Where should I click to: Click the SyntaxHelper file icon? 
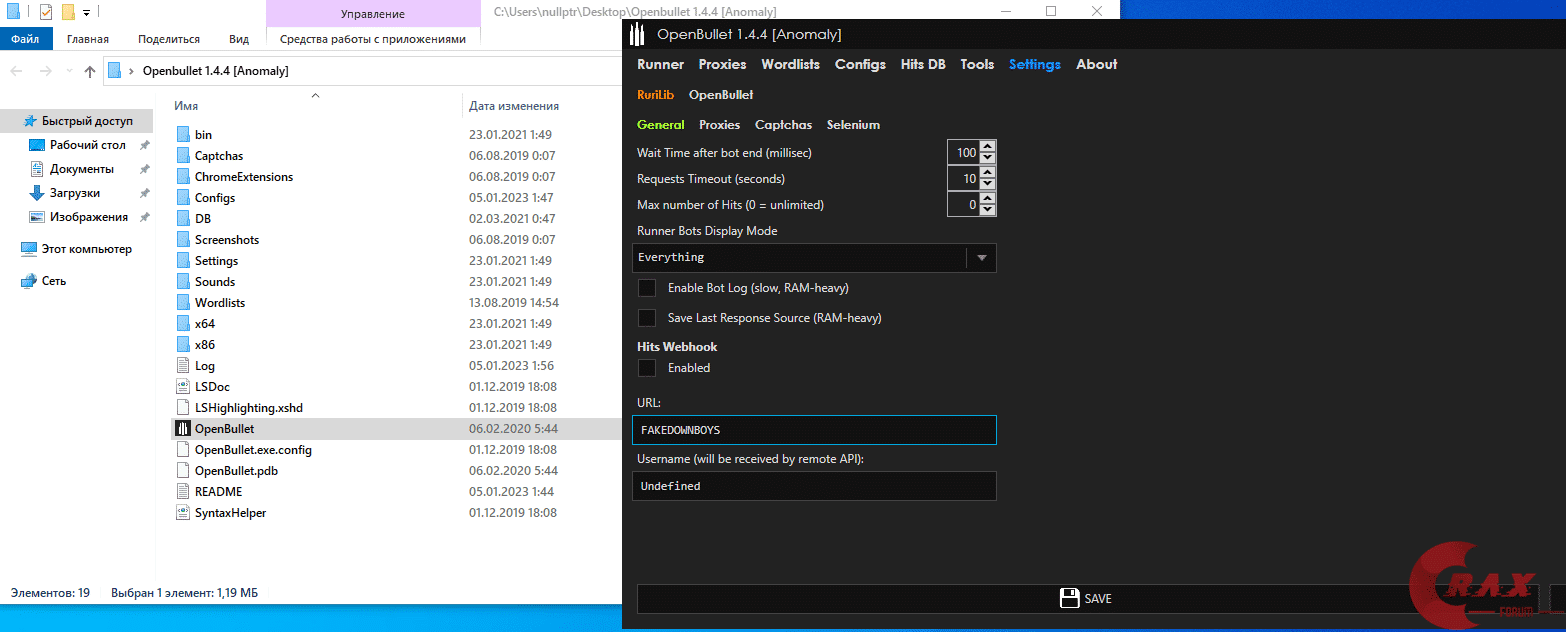(x=183, y=512)
